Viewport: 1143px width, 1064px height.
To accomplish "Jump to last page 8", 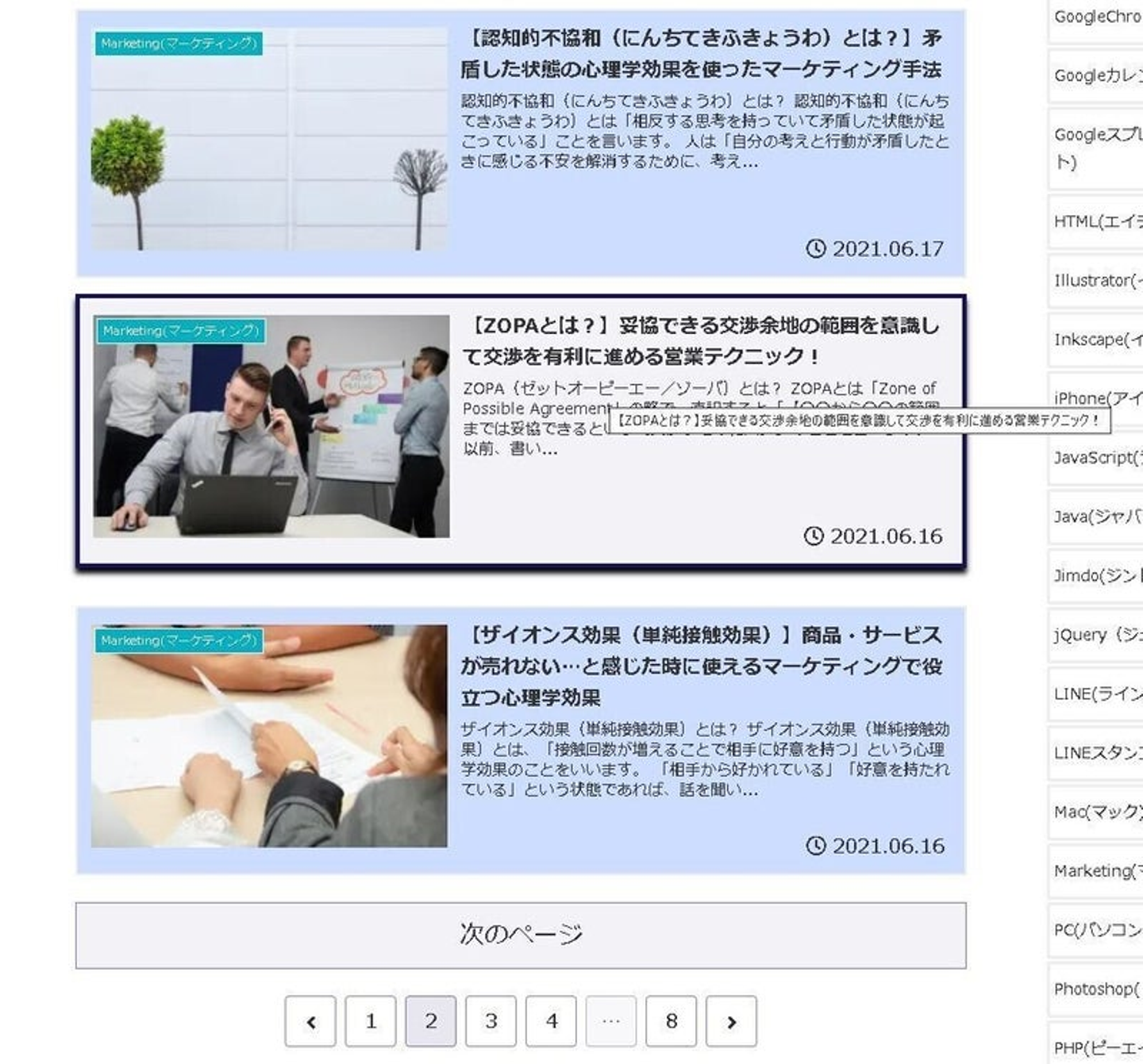I will coord(672,1021).
